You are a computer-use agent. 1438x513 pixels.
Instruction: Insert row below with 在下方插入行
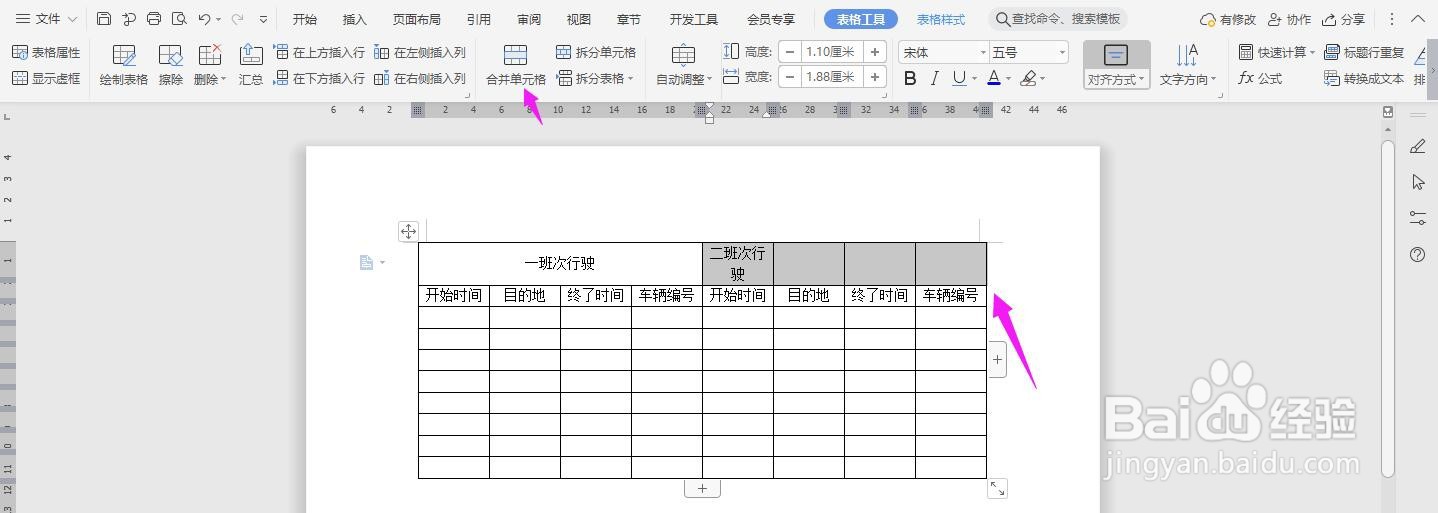[319, 78]
